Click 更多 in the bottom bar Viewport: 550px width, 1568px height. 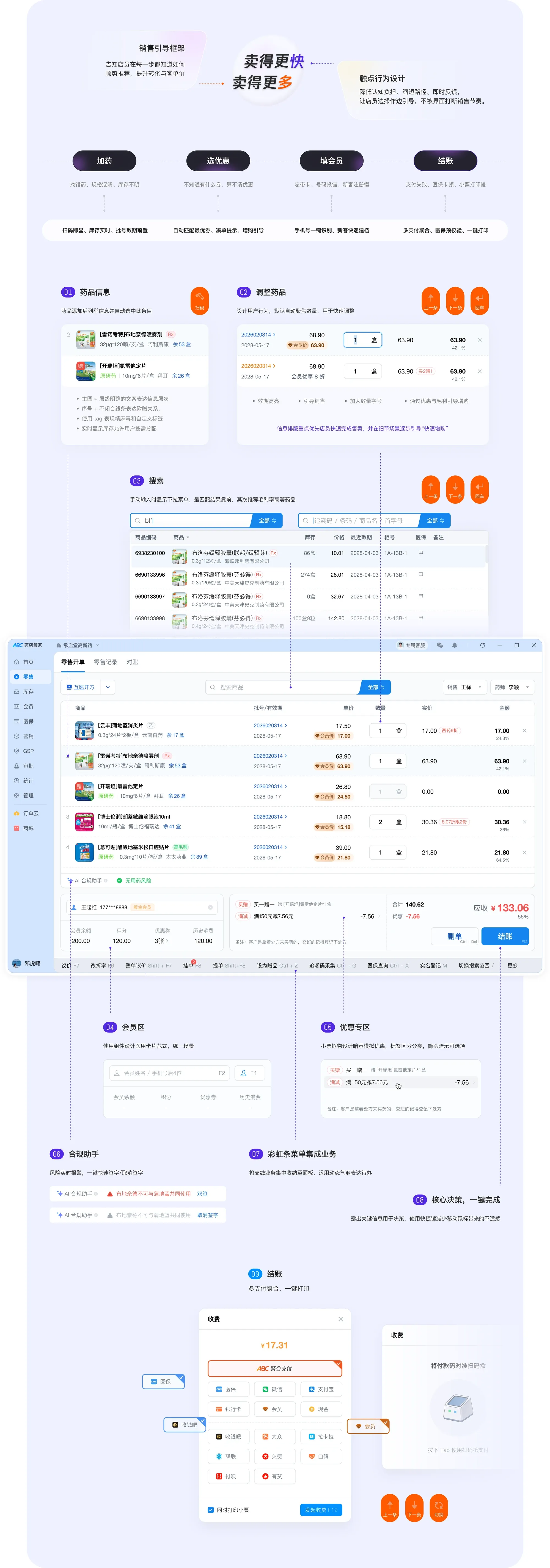[x=512, y=965]
